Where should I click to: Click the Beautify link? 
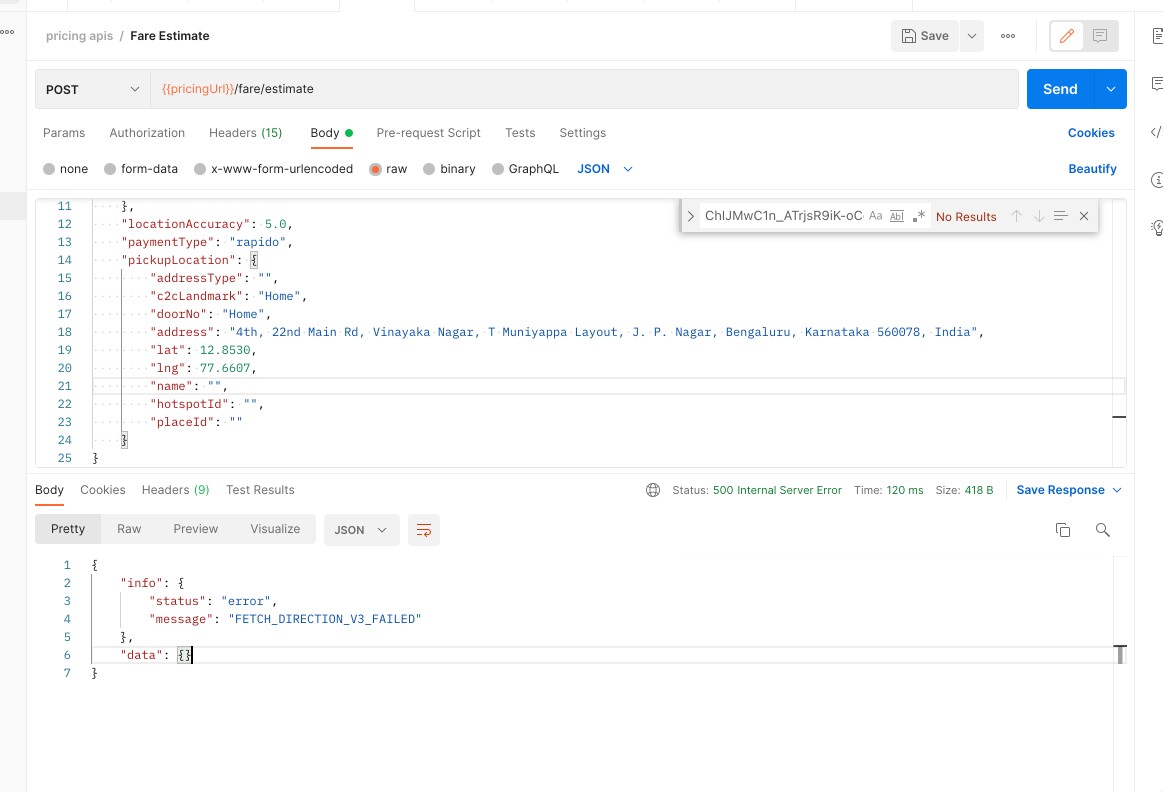click(x=1092, y=169)
